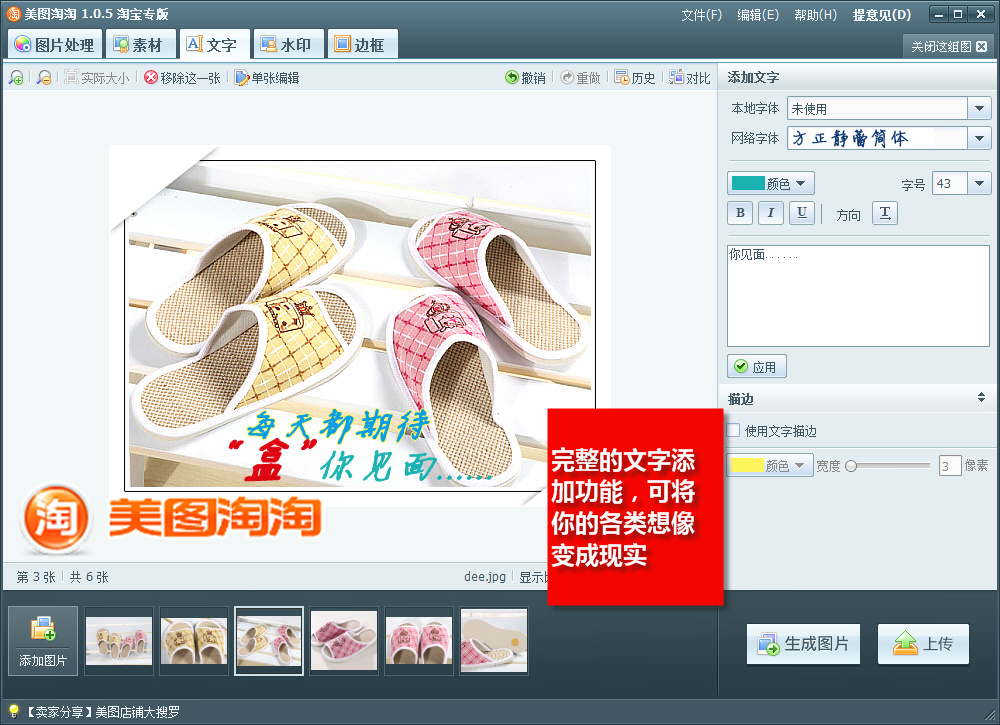1000x725 pixels.
Task: Toggle underline text formatting
Action: tap(802, 213)
